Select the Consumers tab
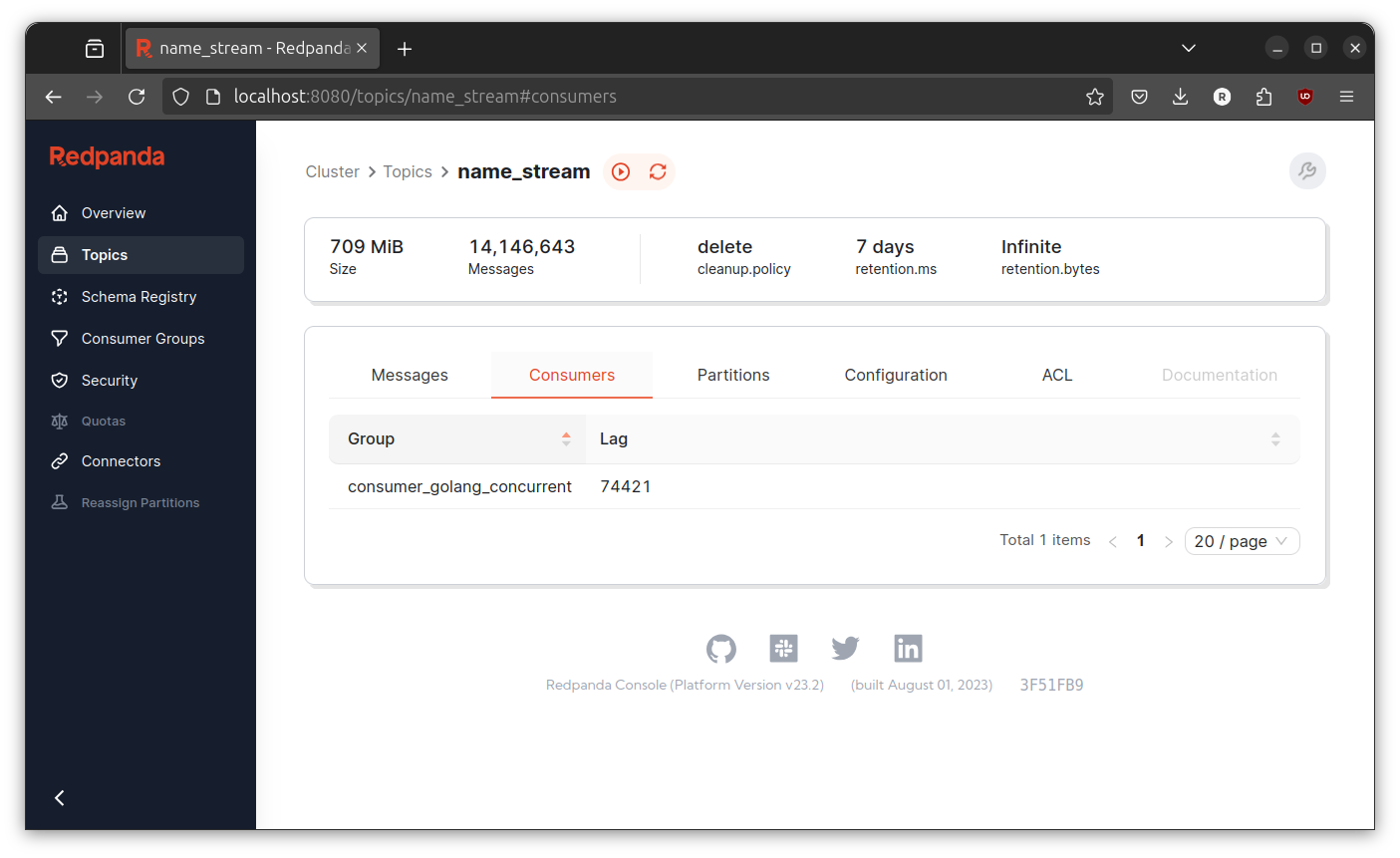 coord(572,375)
